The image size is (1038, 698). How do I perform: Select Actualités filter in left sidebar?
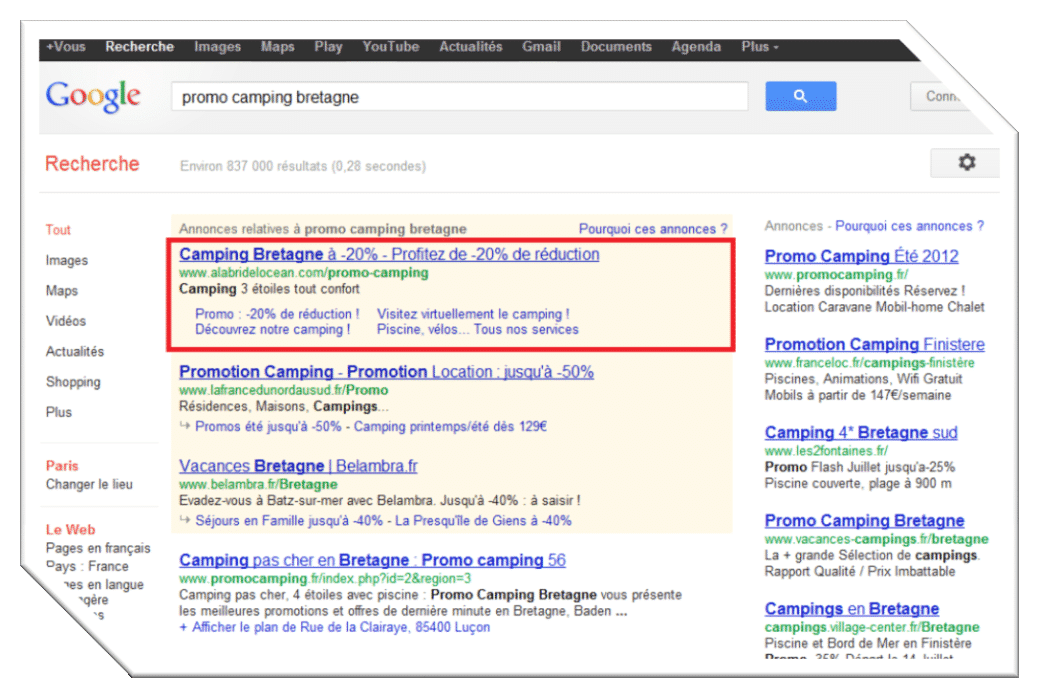[x=75, y=352]
